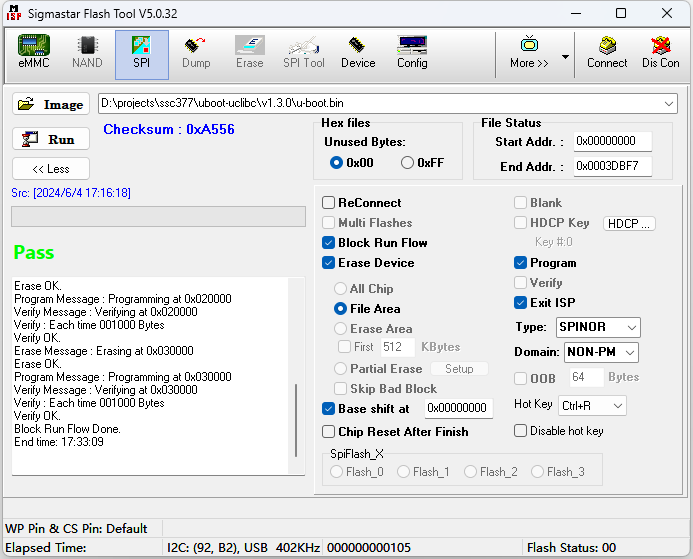Enable the ReConnect checkbox
The height and width of the screenshot is (559, 693).
(329, 203)
